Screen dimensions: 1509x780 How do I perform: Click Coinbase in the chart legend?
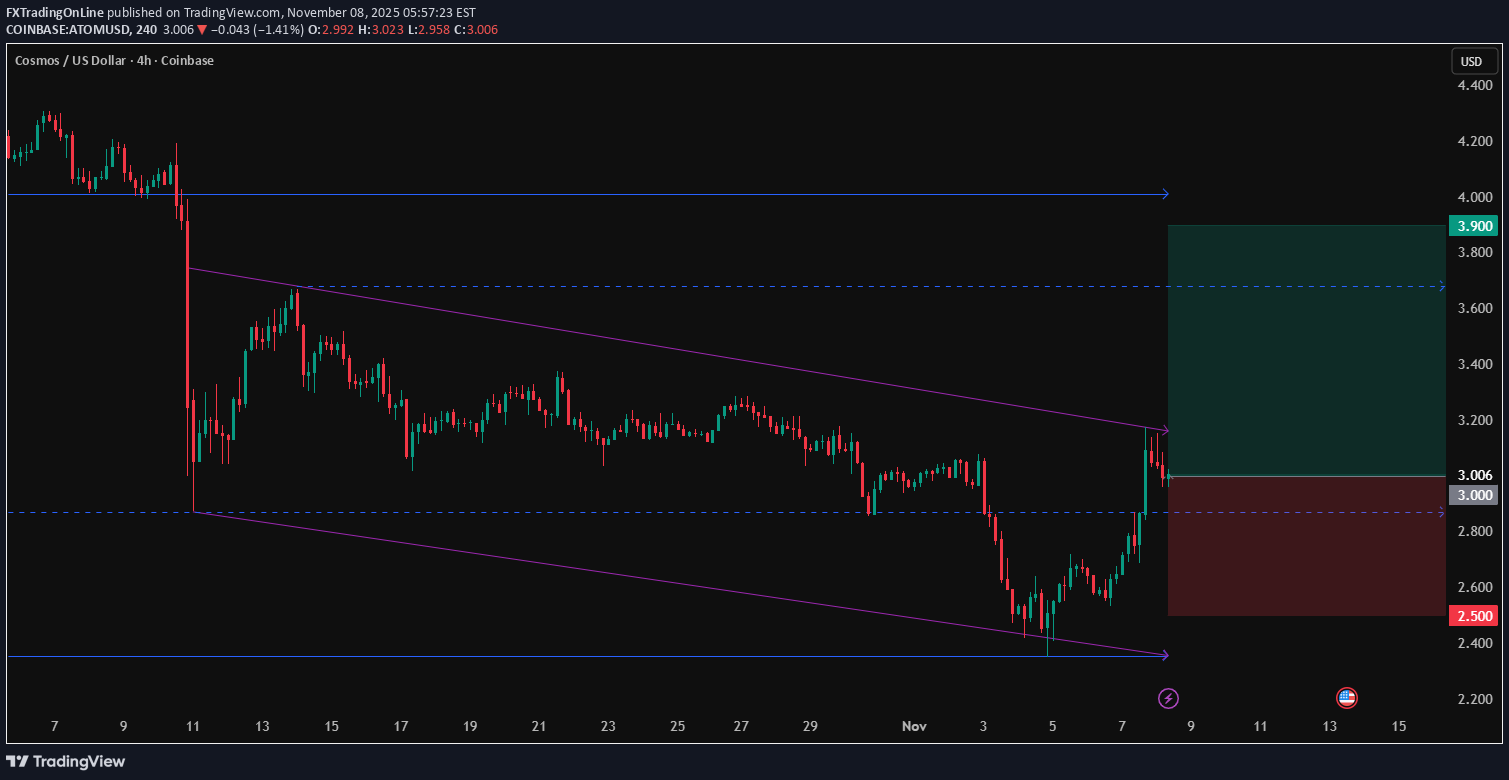189,60
